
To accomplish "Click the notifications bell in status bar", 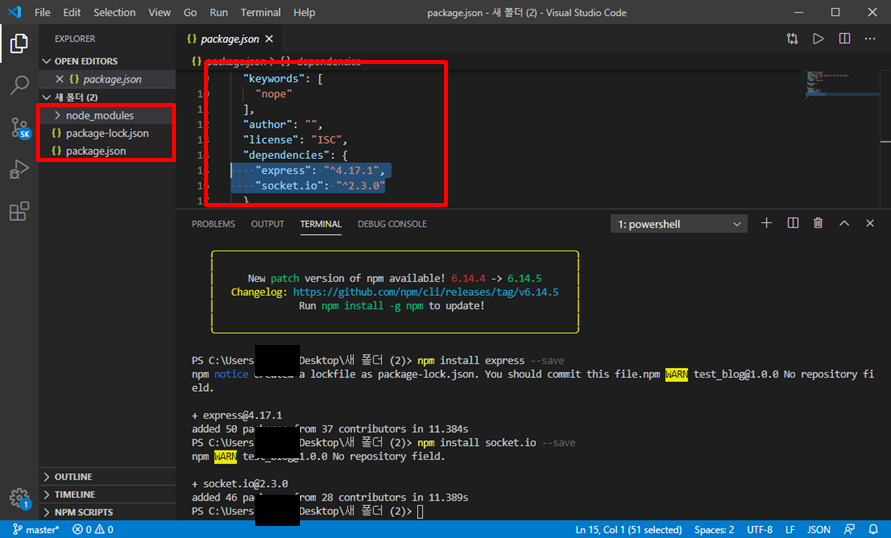I will pyautogui.click(x=873, y=529).
